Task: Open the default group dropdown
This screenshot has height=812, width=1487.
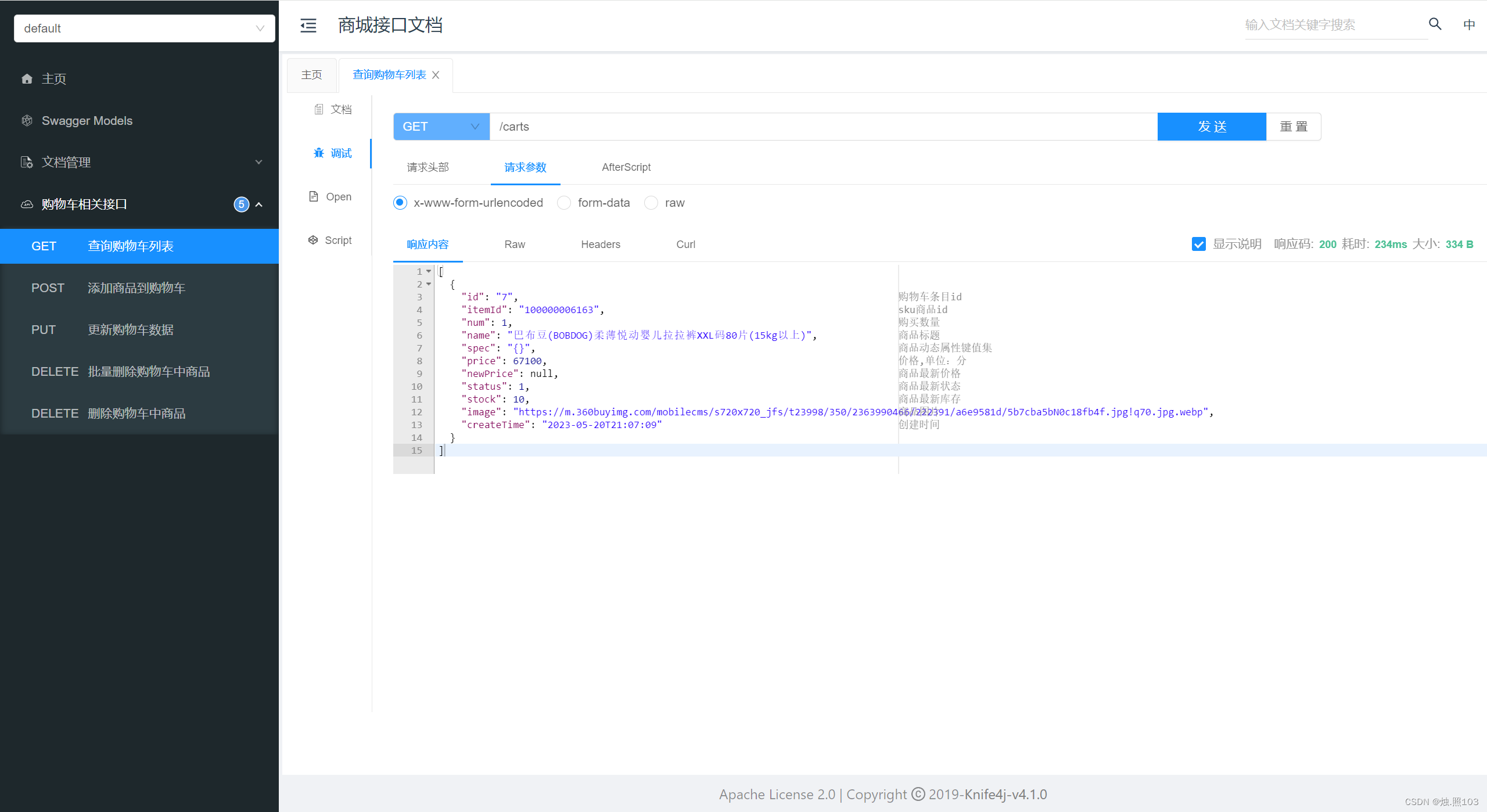Action: coord(144,28)
